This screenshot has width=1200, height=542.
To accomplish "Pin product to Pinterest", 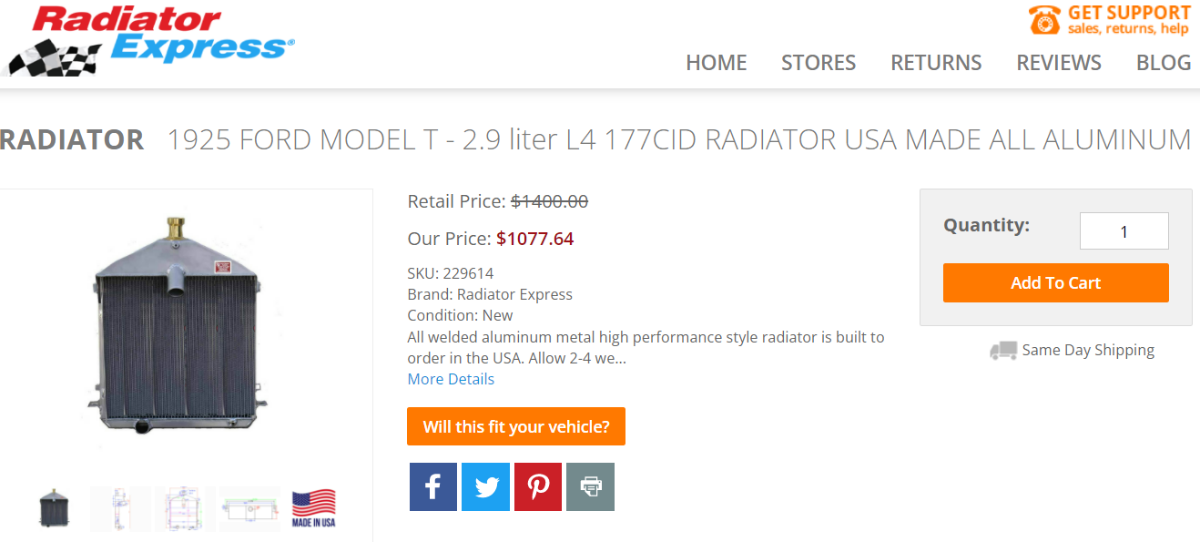I will tap(538, 487).
